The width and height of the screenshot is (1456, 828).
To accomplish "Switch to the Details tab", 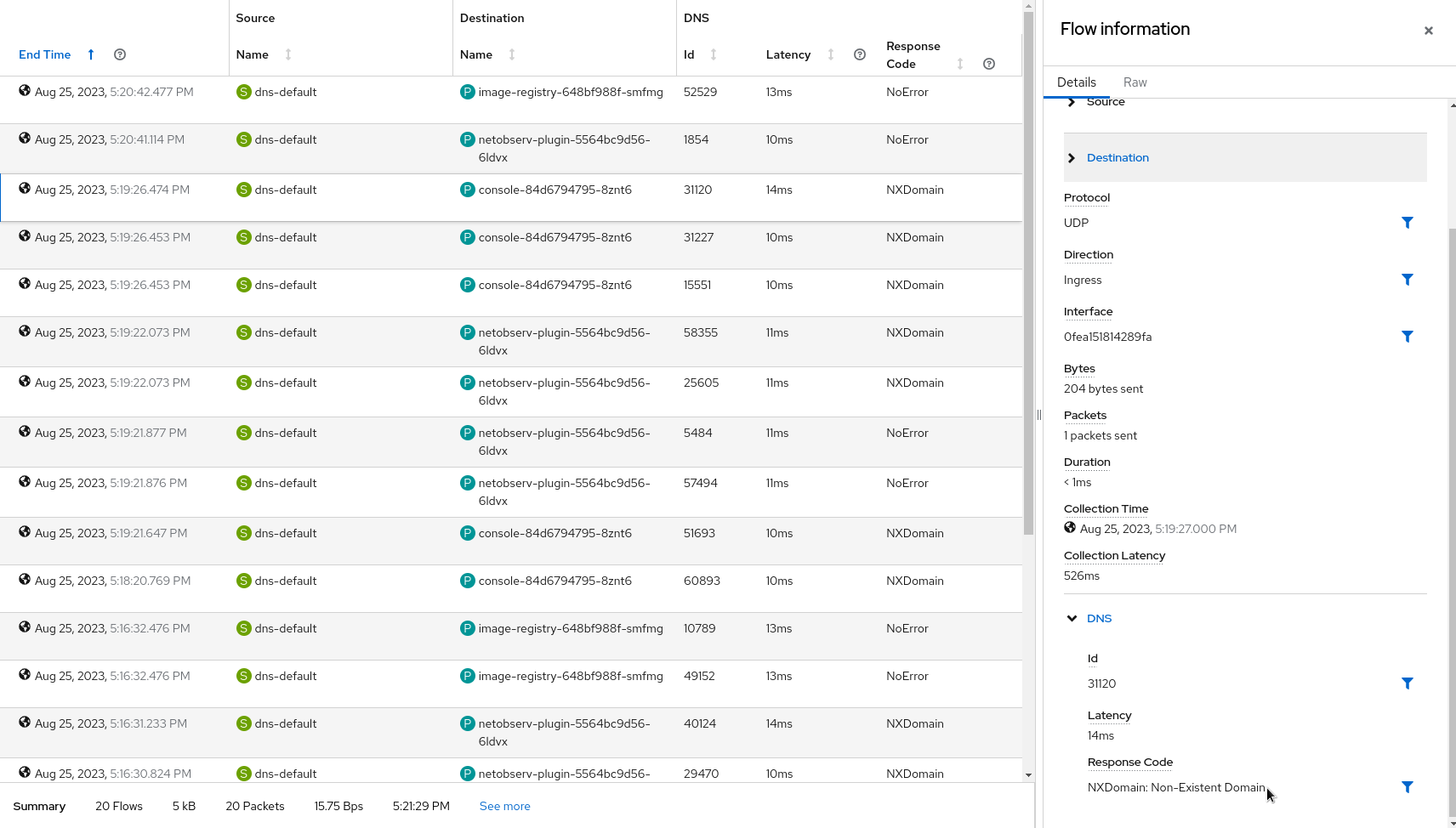I will point(1077,82).
